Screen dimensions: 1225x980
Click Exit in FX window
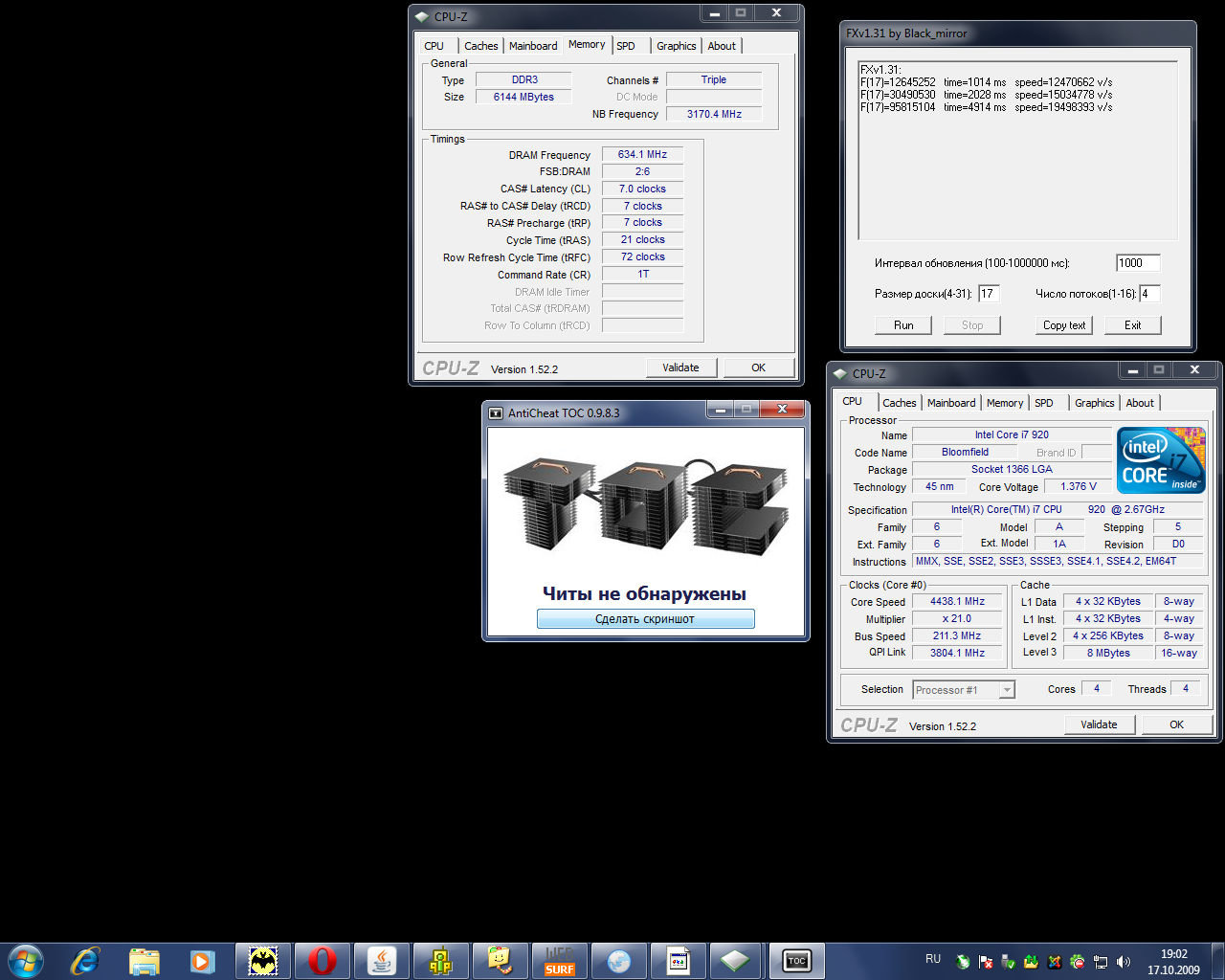1133,325
